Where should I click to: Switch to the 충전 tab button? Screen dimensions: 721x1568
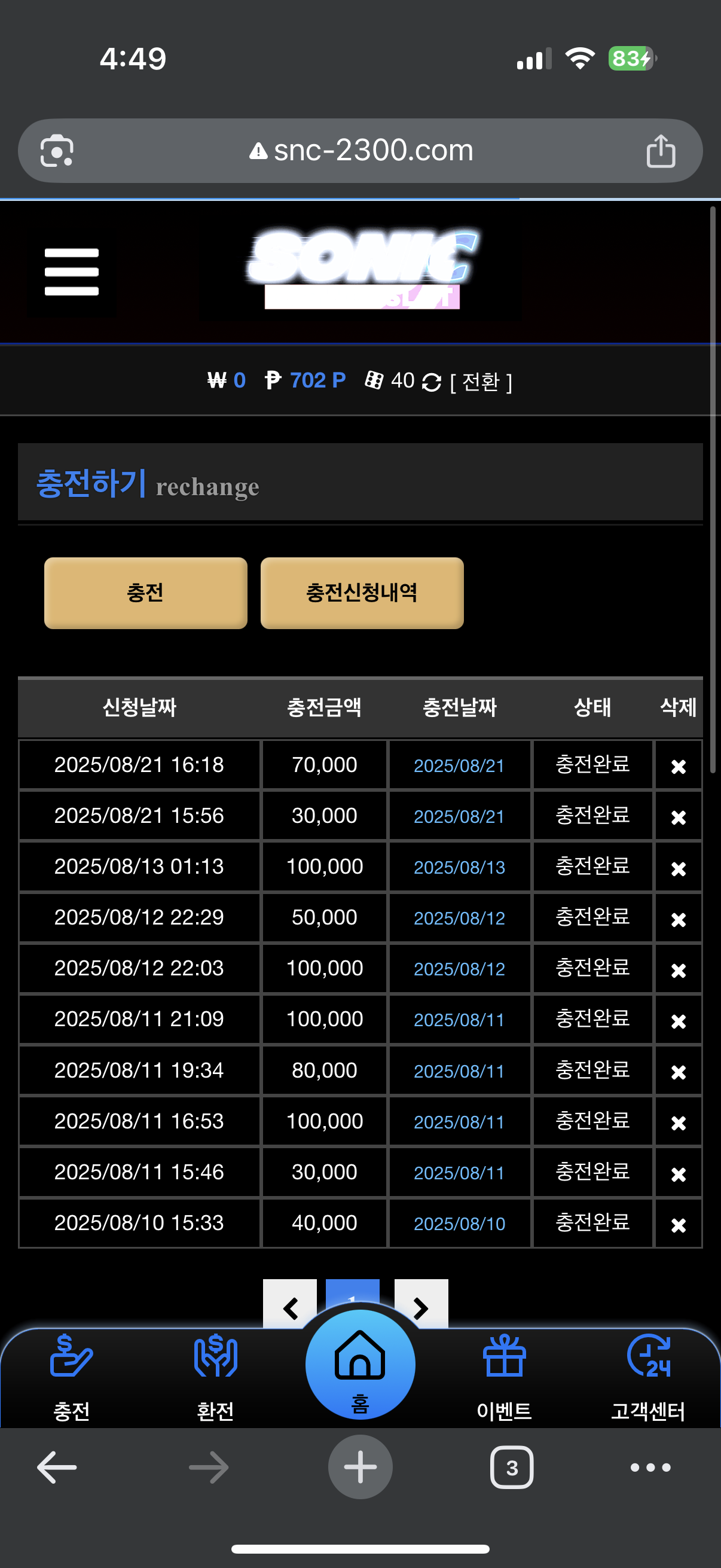pyautogui.click(x=145, y=593)
